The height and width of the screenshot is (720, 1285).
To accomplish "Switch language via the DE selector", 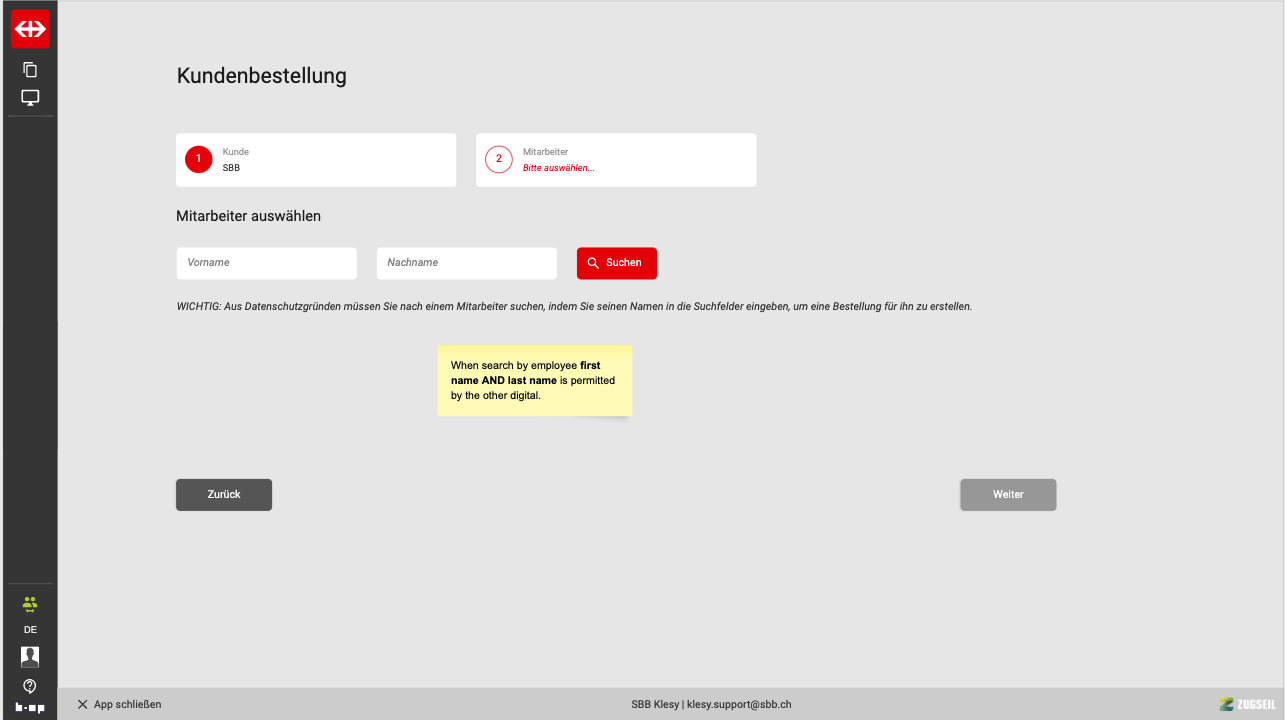I will coord(30,630).
